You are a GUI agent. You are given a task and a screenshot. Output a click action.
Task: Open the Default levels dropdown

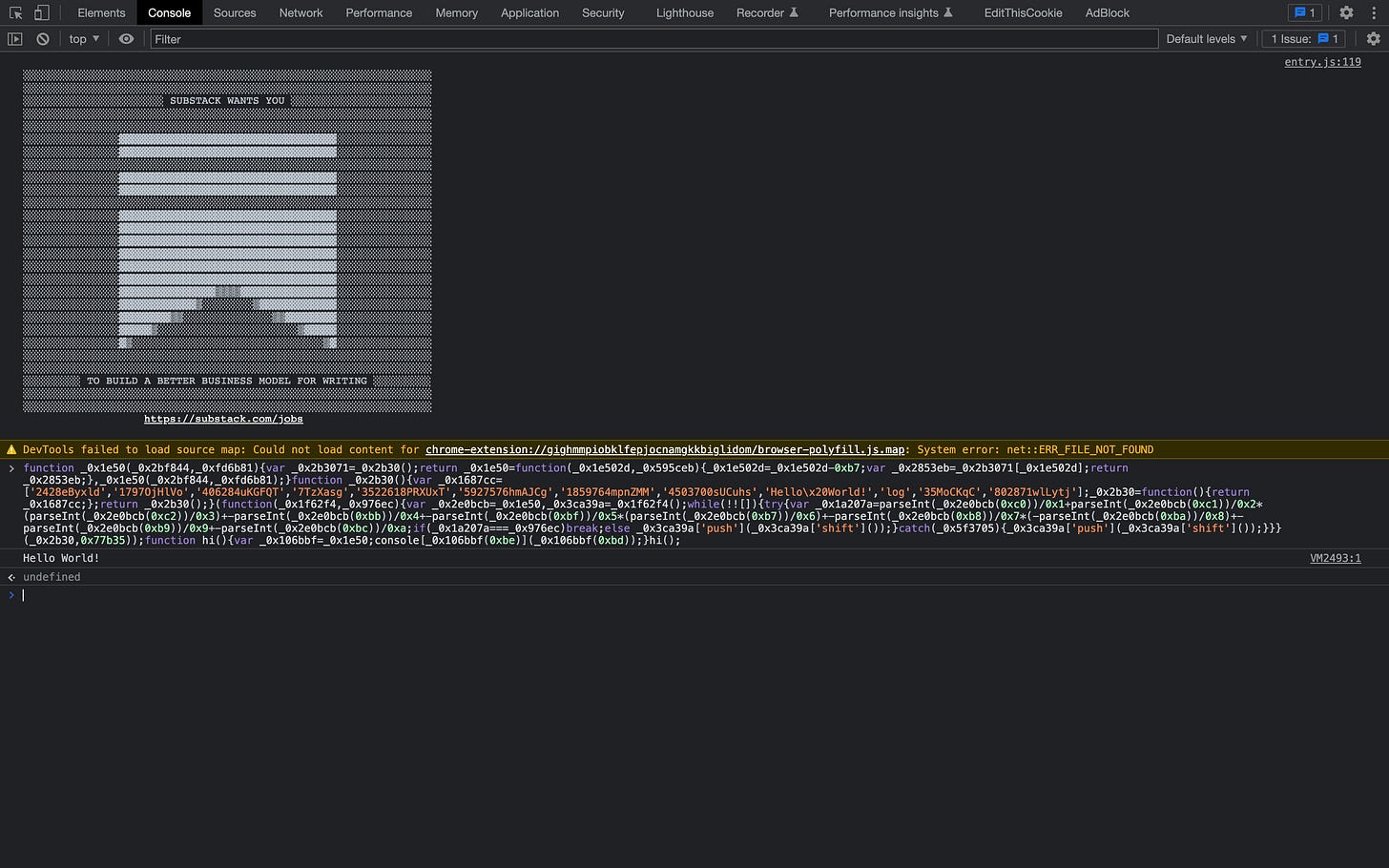point(1206,38)
